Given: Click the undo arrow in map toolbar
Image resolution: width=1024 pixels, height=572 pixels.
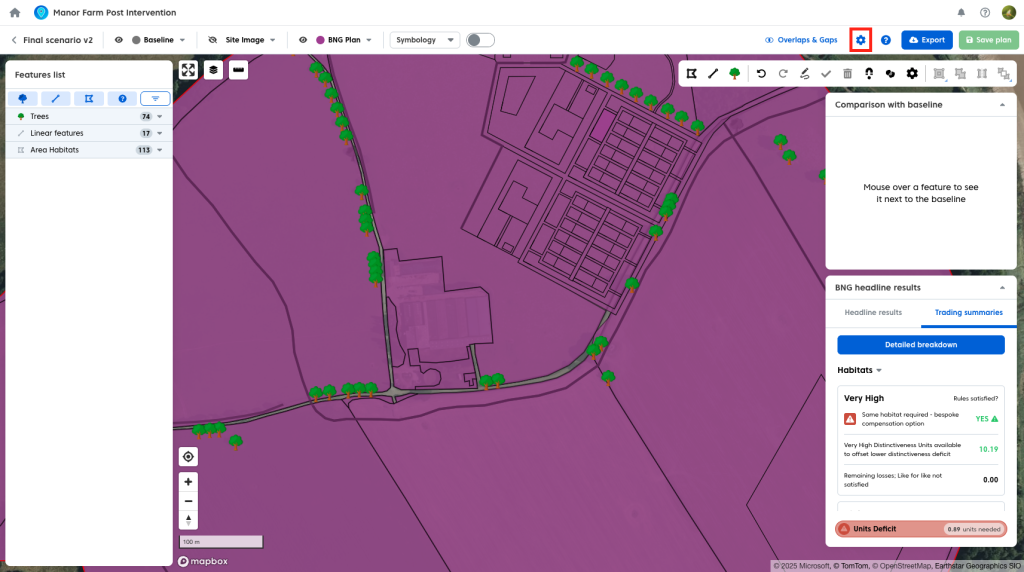Looking at the screenshot, I should tap(761, 73).
